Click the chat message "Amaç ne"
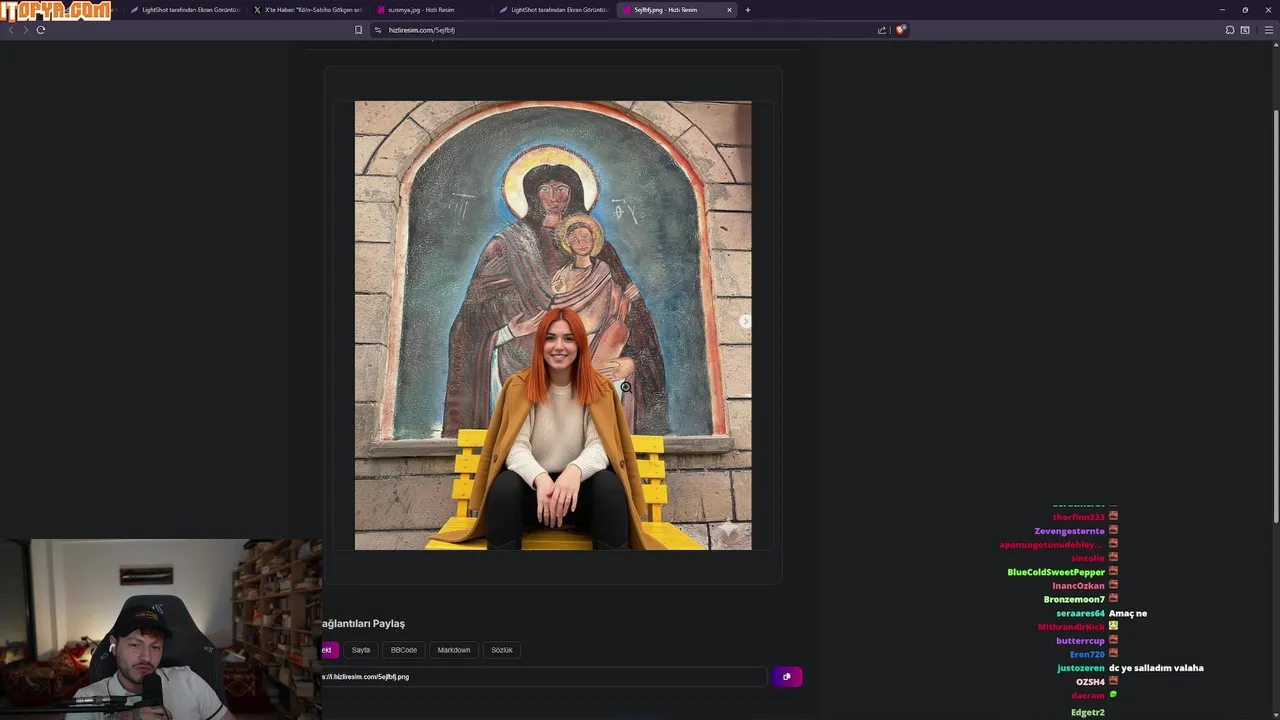Image resolution: width=1280 pixels, height=720 pixels. [1128, 613]
